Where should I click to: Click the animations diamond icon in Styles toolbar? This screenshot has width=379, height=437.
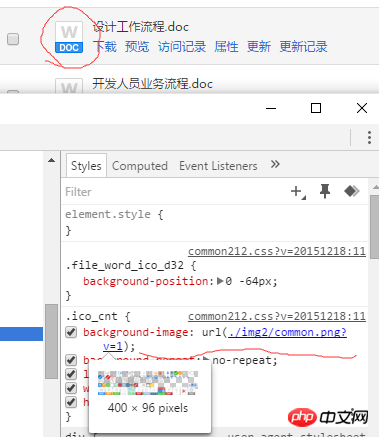click(x=352, y=191)
